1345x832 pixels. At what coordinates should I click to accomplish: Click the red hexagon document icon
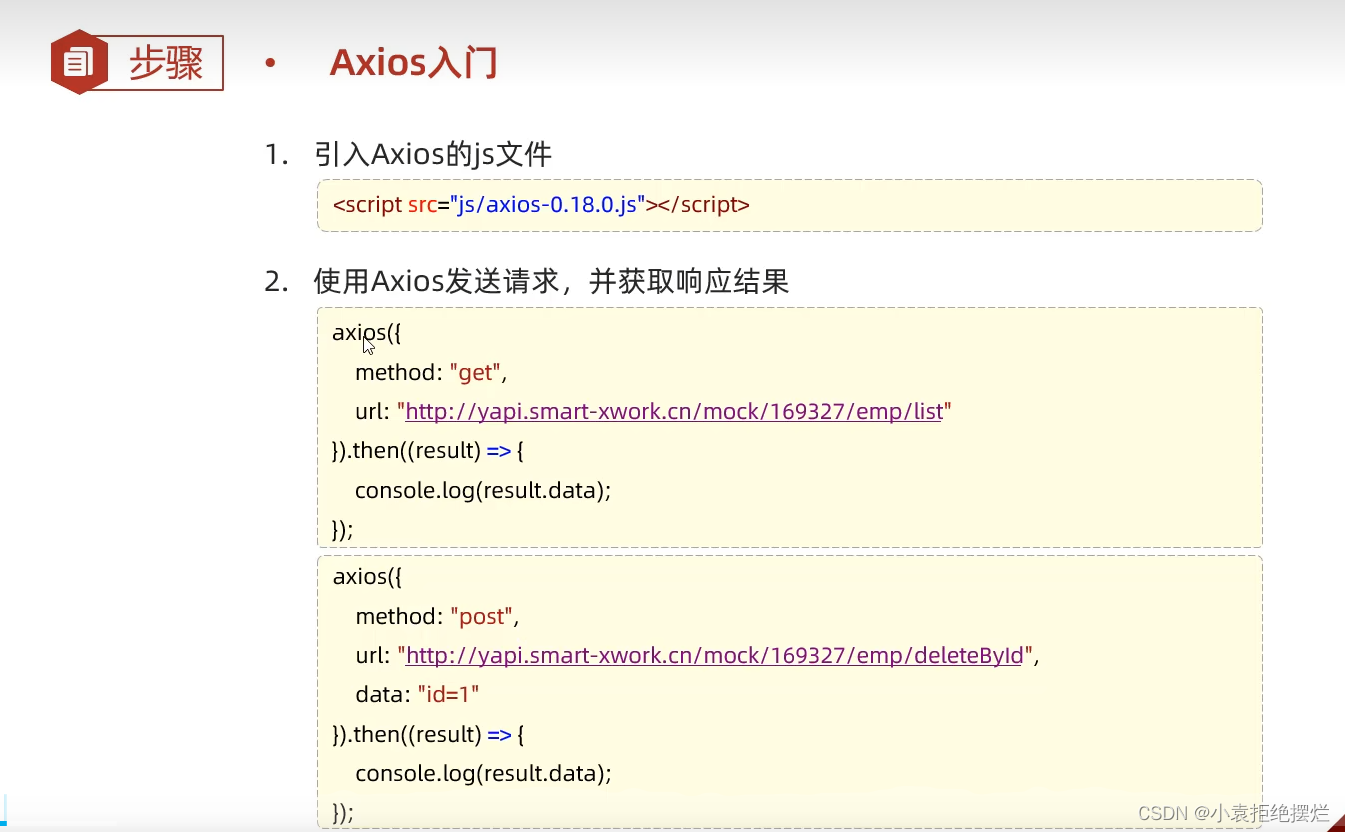[x=78, y=62]
